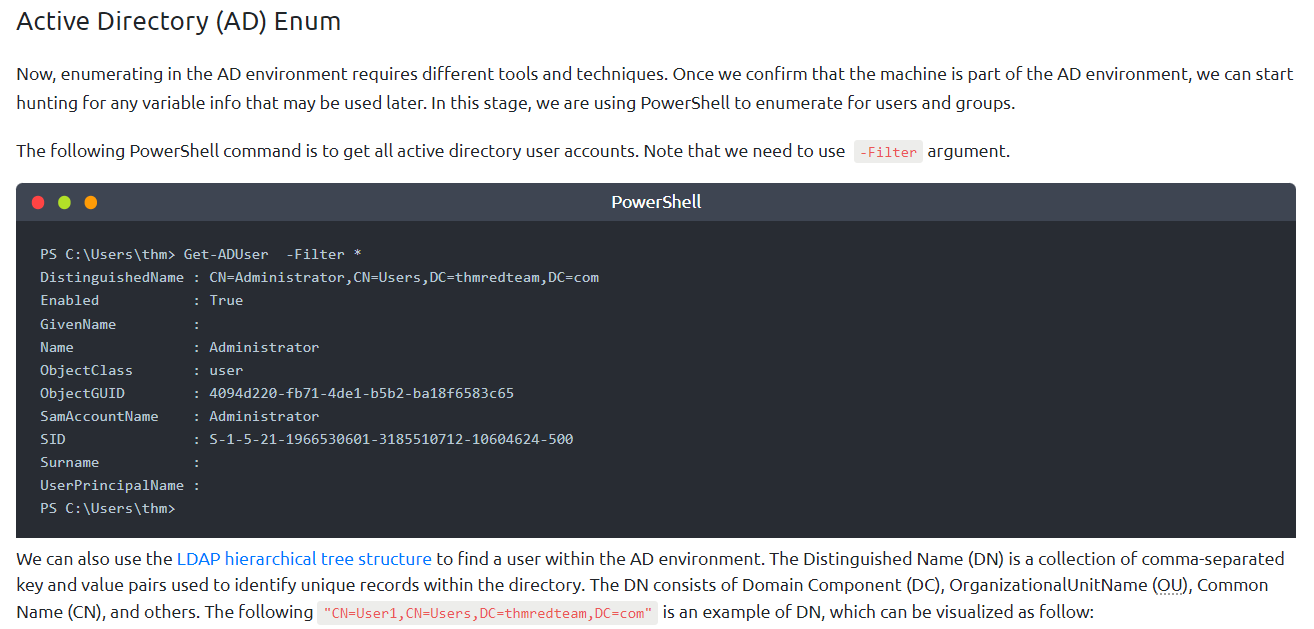Click the DistinguishedName value in the terminal
Image resolution: width=1314 pixels, height=629 pixels.
[x=403, y=277]
